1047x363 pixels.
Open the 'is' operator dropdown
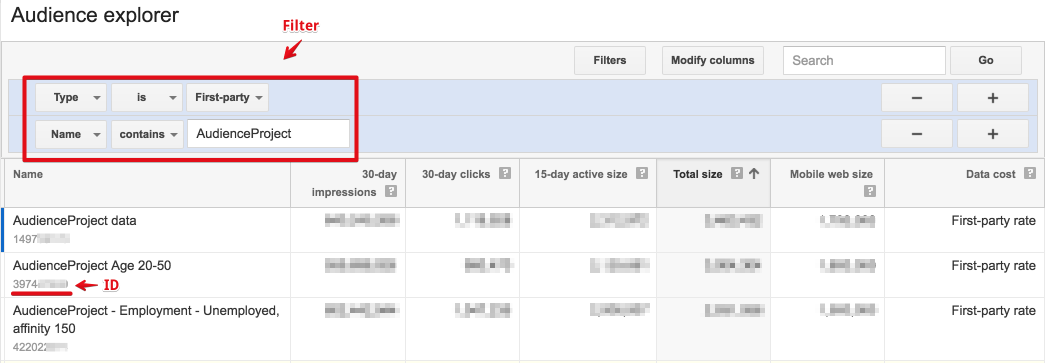pos(147,97)
